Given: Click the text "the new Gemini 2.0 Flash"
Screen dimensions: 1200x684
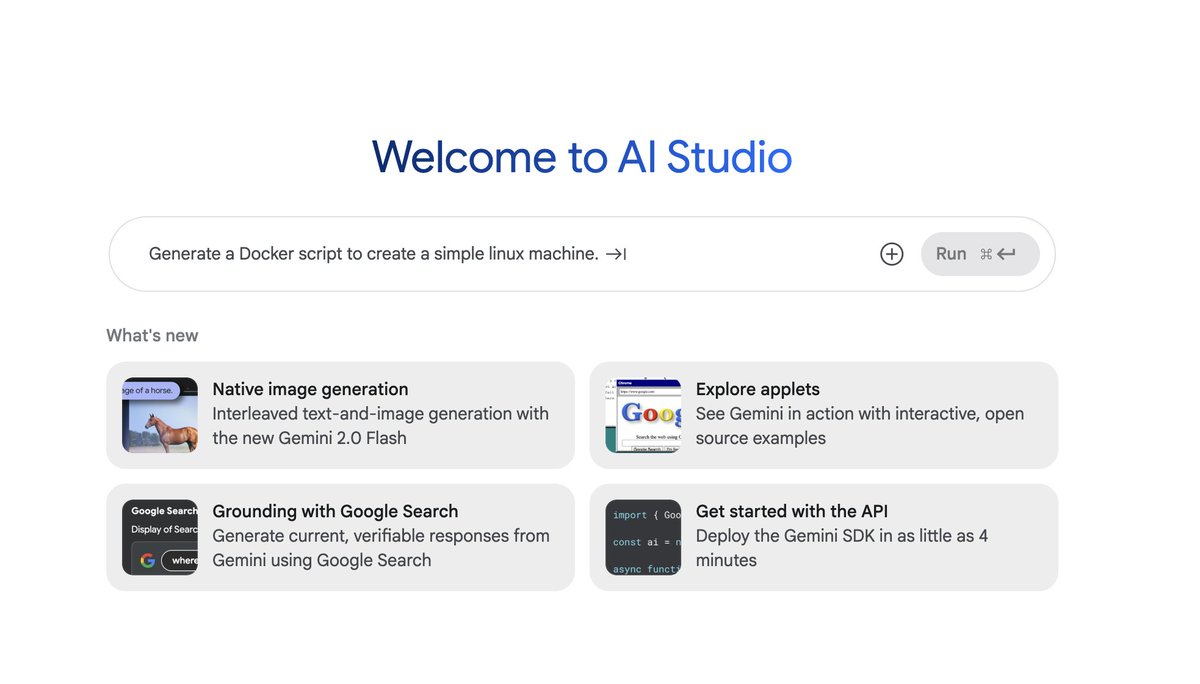Looking at the screenshot, I should click(x=310, y=438).
